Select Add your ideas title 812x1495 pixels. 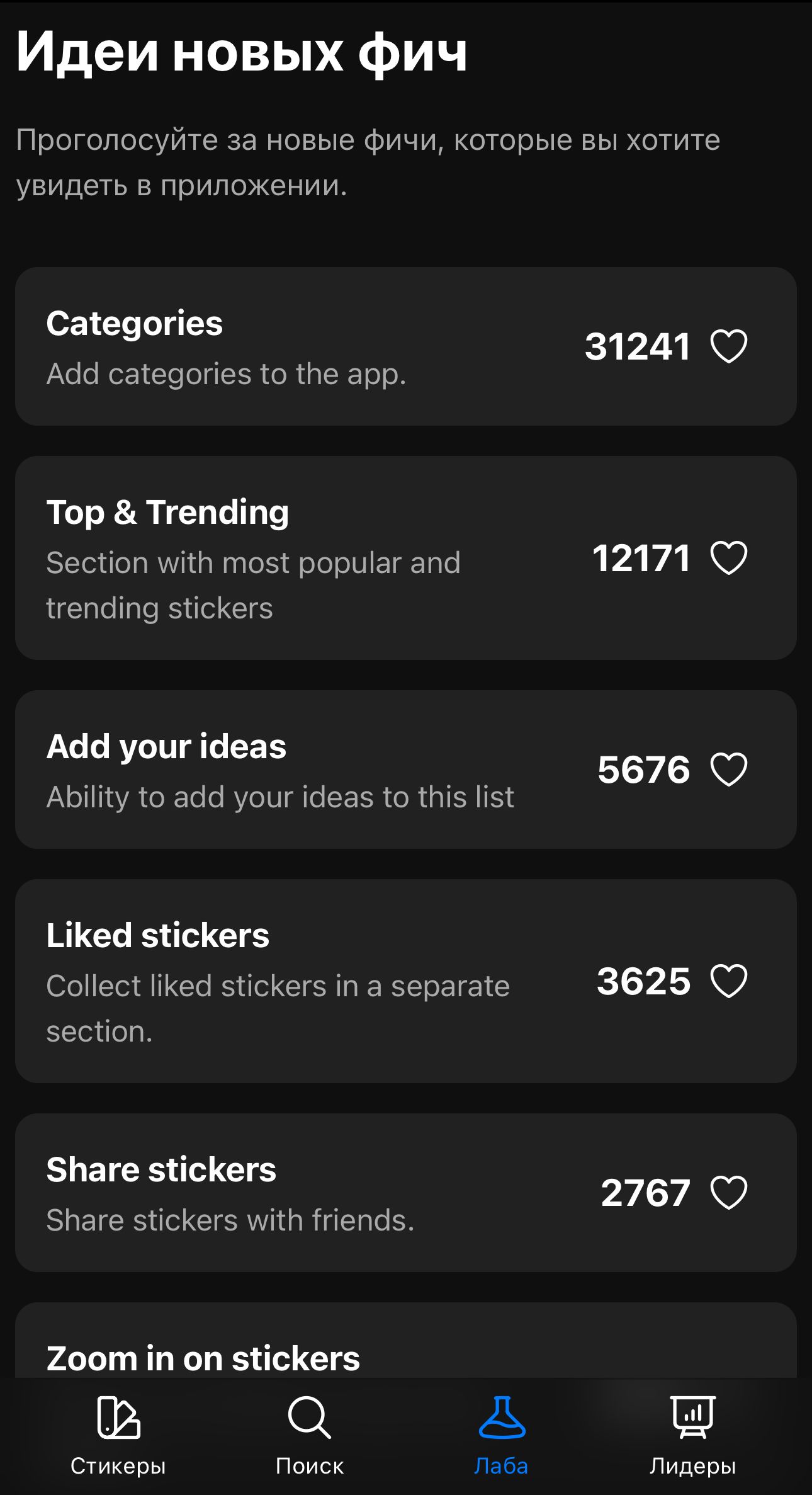pos(166,747)
